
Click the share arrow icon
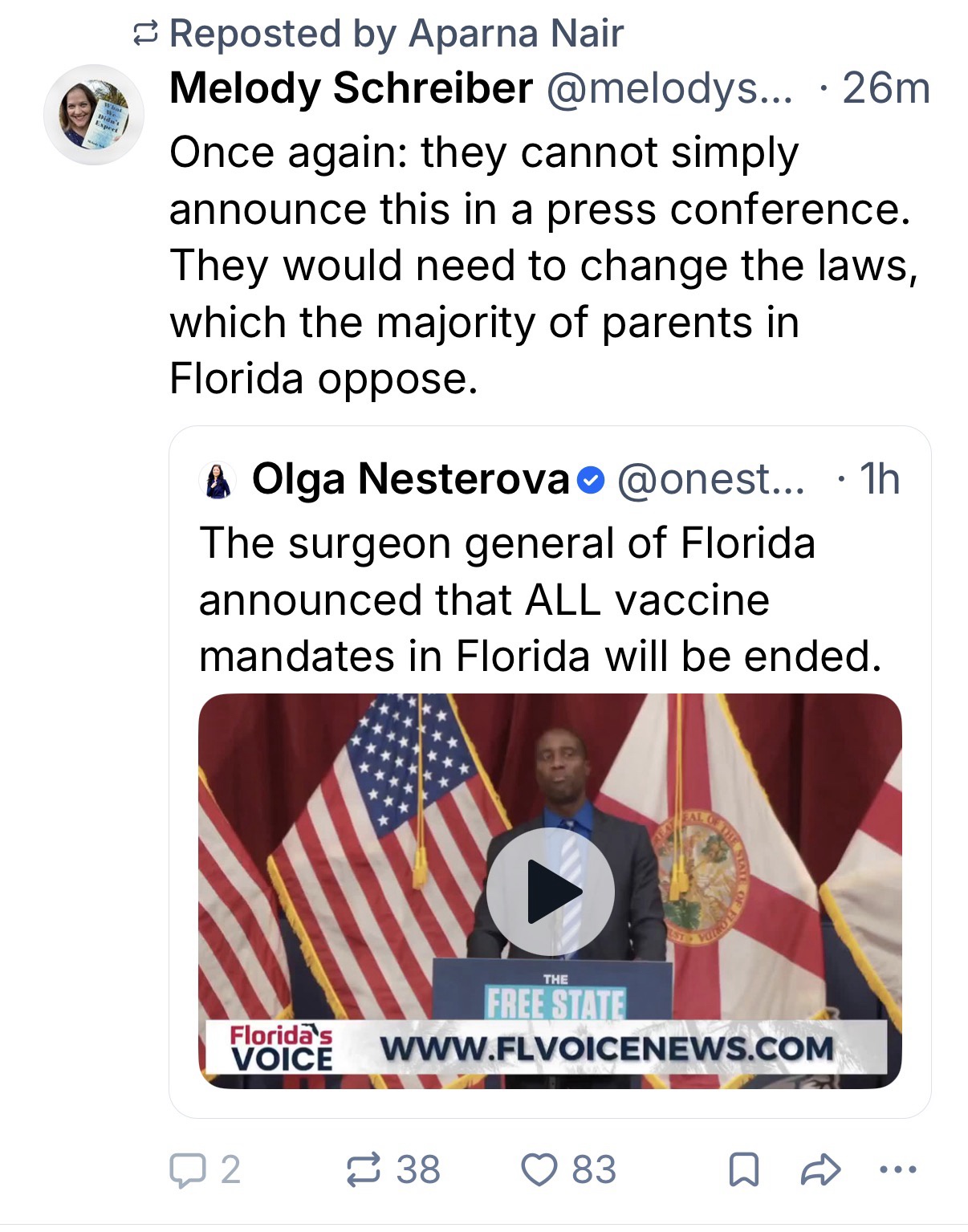click(820, 1170)
